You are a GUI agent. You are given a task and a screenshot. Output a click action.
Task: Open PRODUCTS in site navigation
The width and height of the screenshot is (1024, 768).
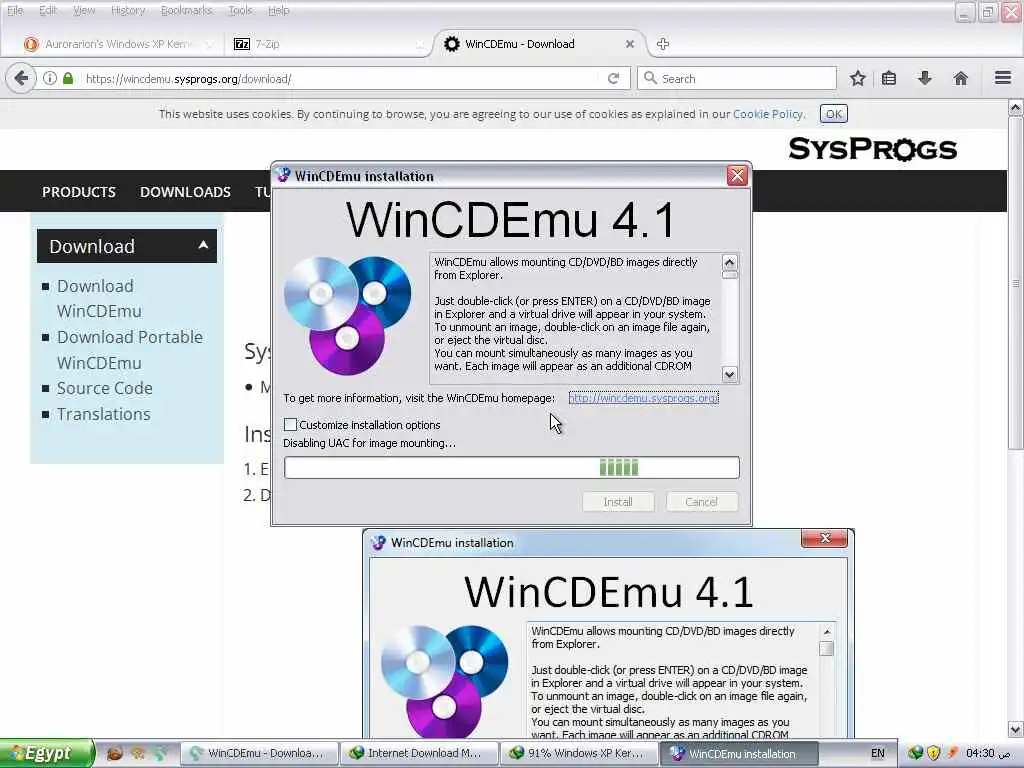78,192
